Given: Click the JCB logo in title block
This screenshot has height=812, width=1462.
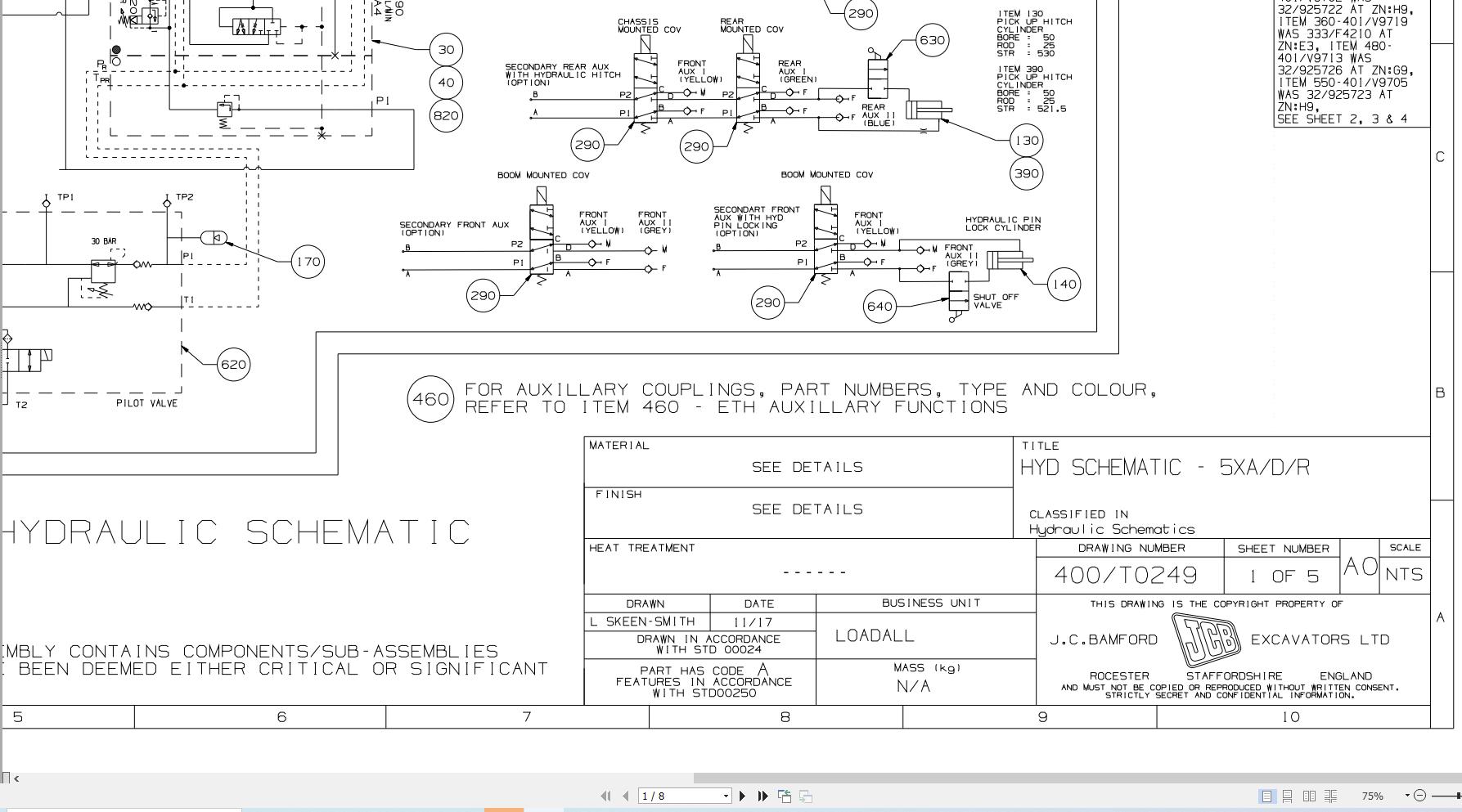Looking at the screenshot, I should 1206,639.
